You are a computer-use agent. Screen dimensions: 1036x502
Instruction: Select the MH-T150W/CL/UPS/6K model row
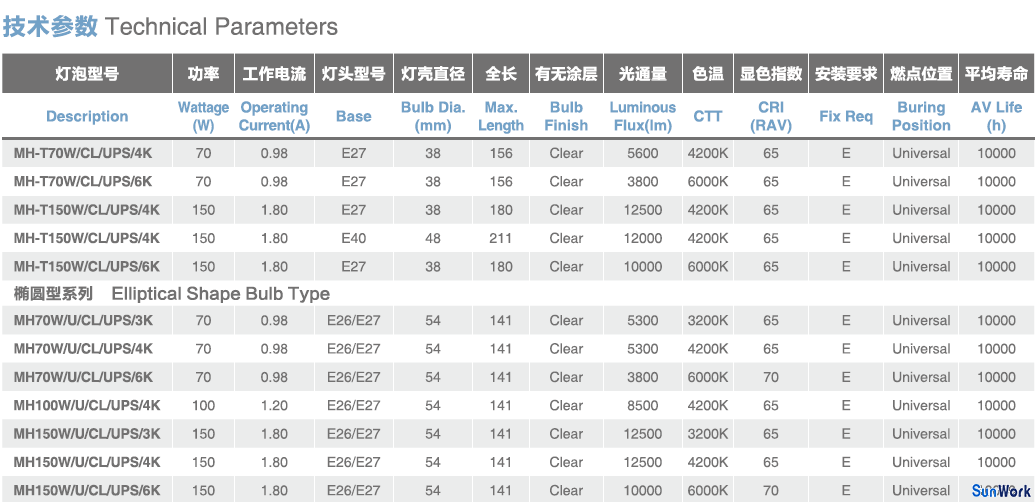518,267
